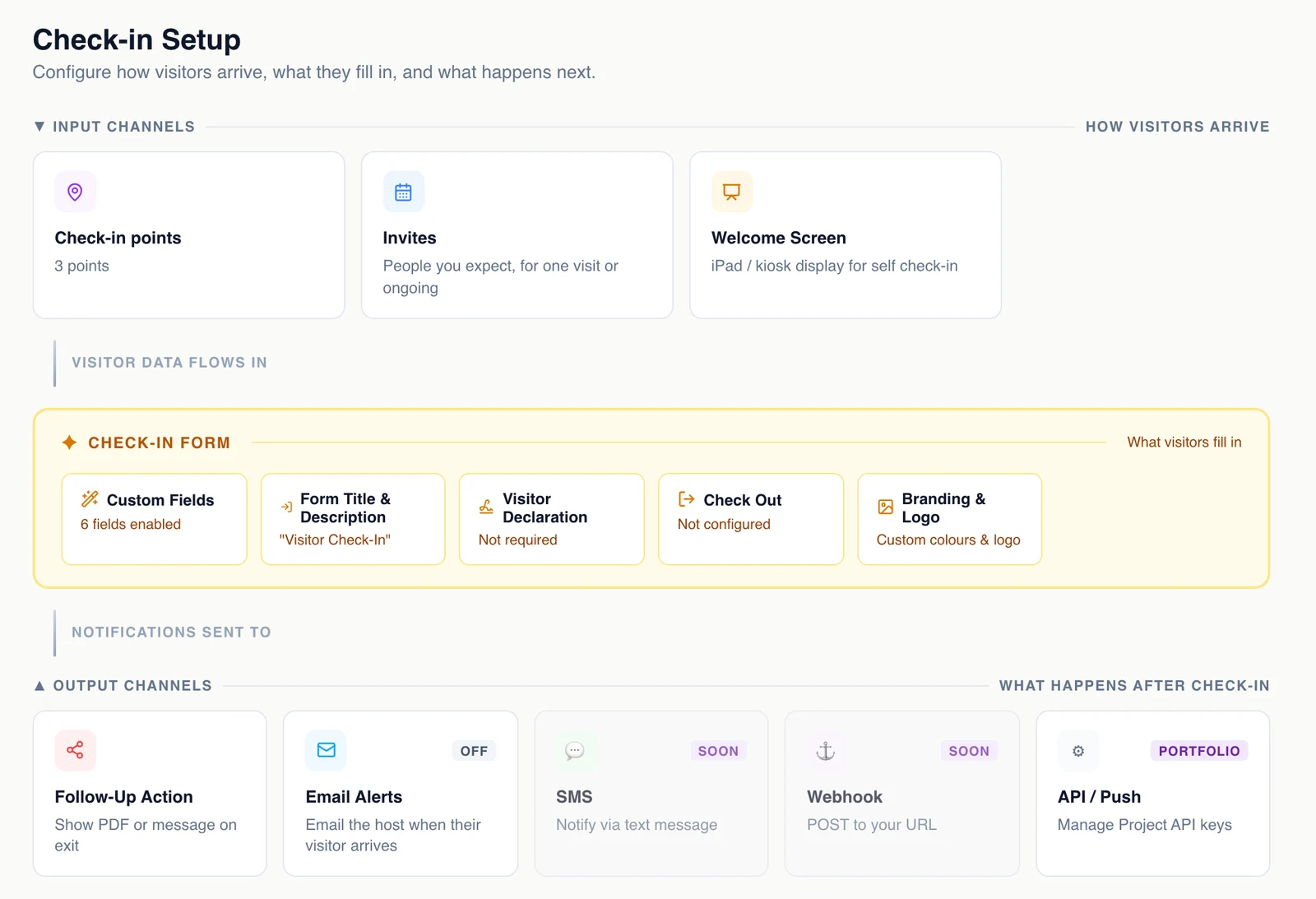Click "Not required" under Visitor Declaration

point(518,540)
